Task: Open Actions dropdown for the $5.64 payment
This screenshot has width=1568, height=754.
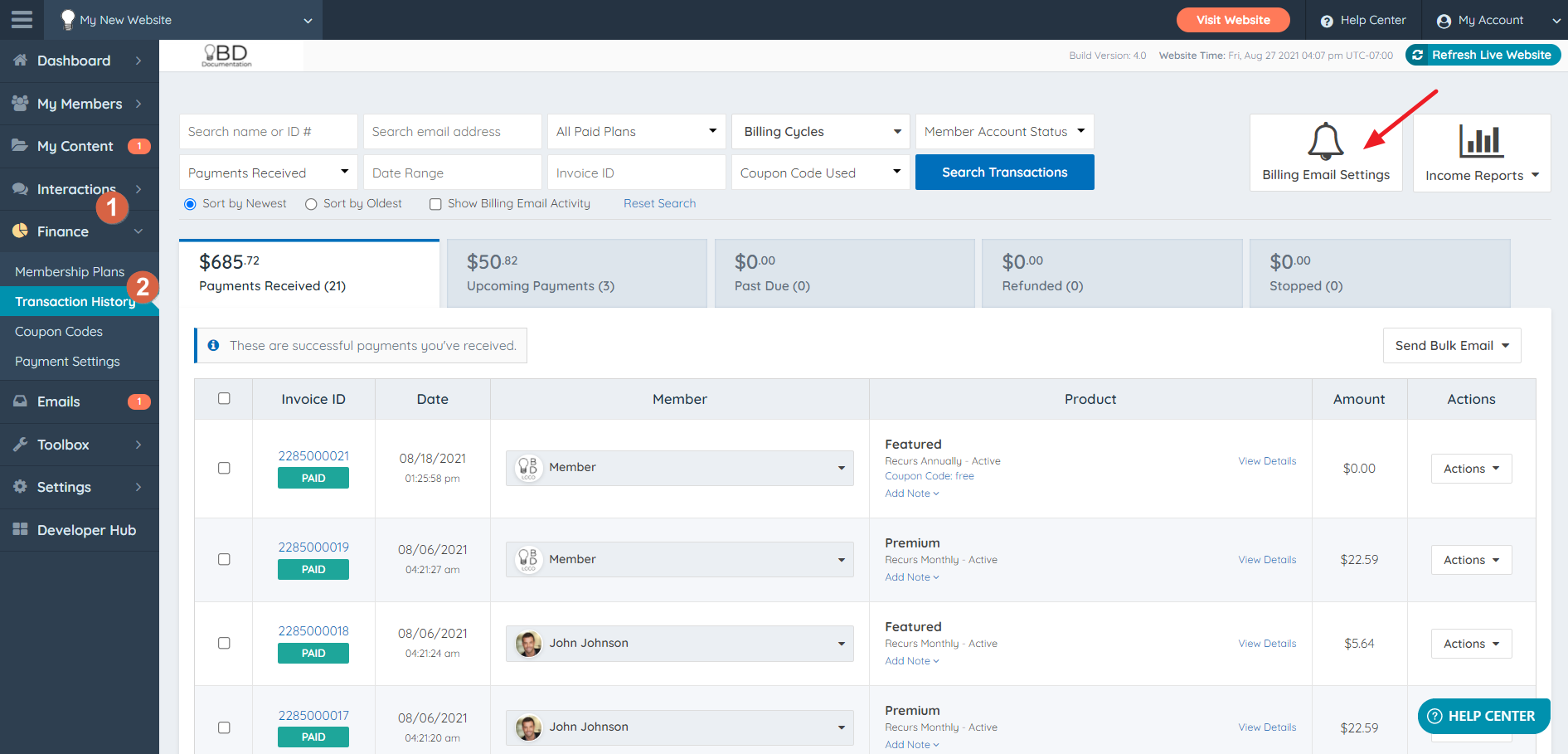Action: pos(1471,644)
